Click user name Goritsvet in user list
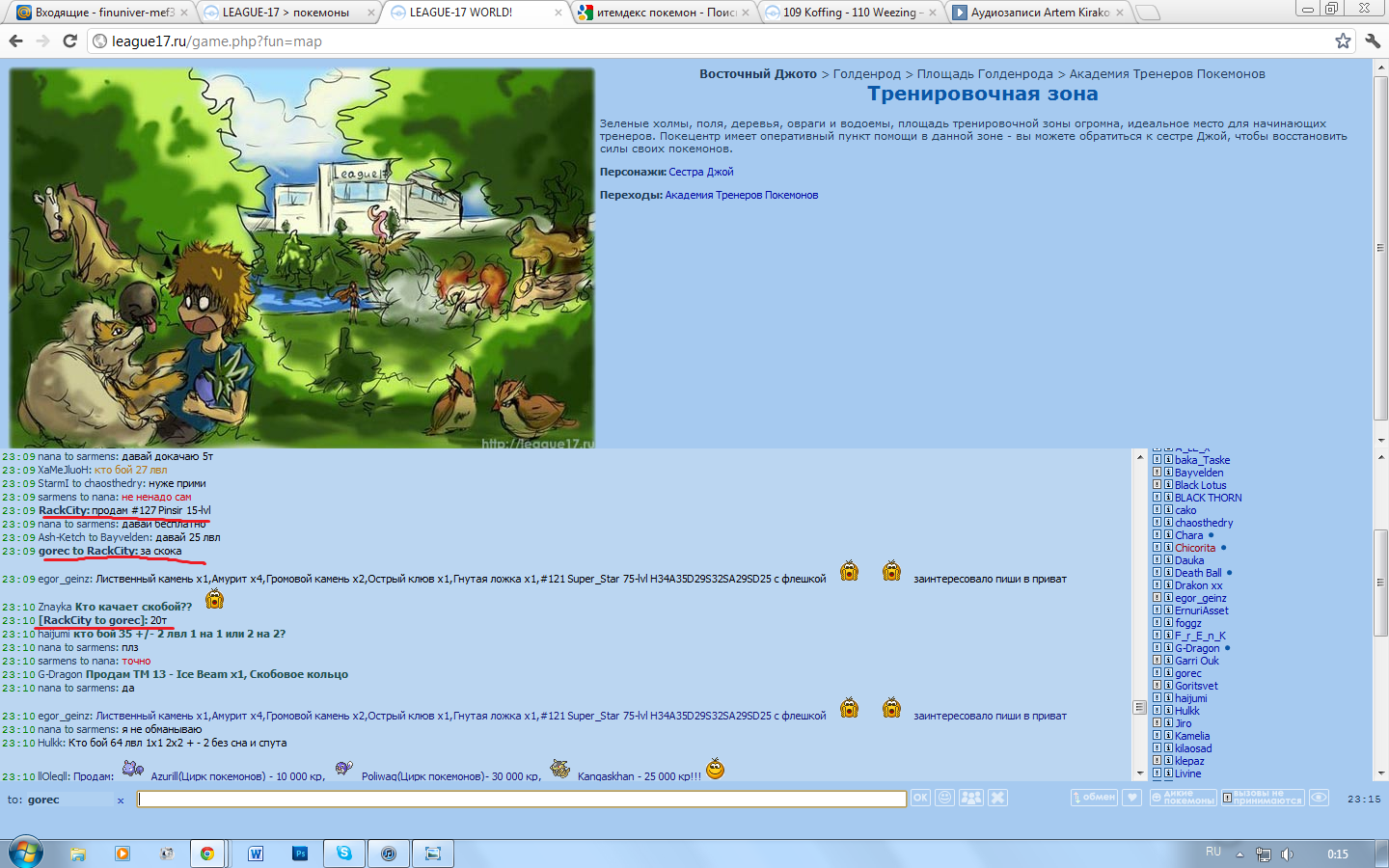The height and width of the screenshot is (868, 1389). (x=1196, y=686)
